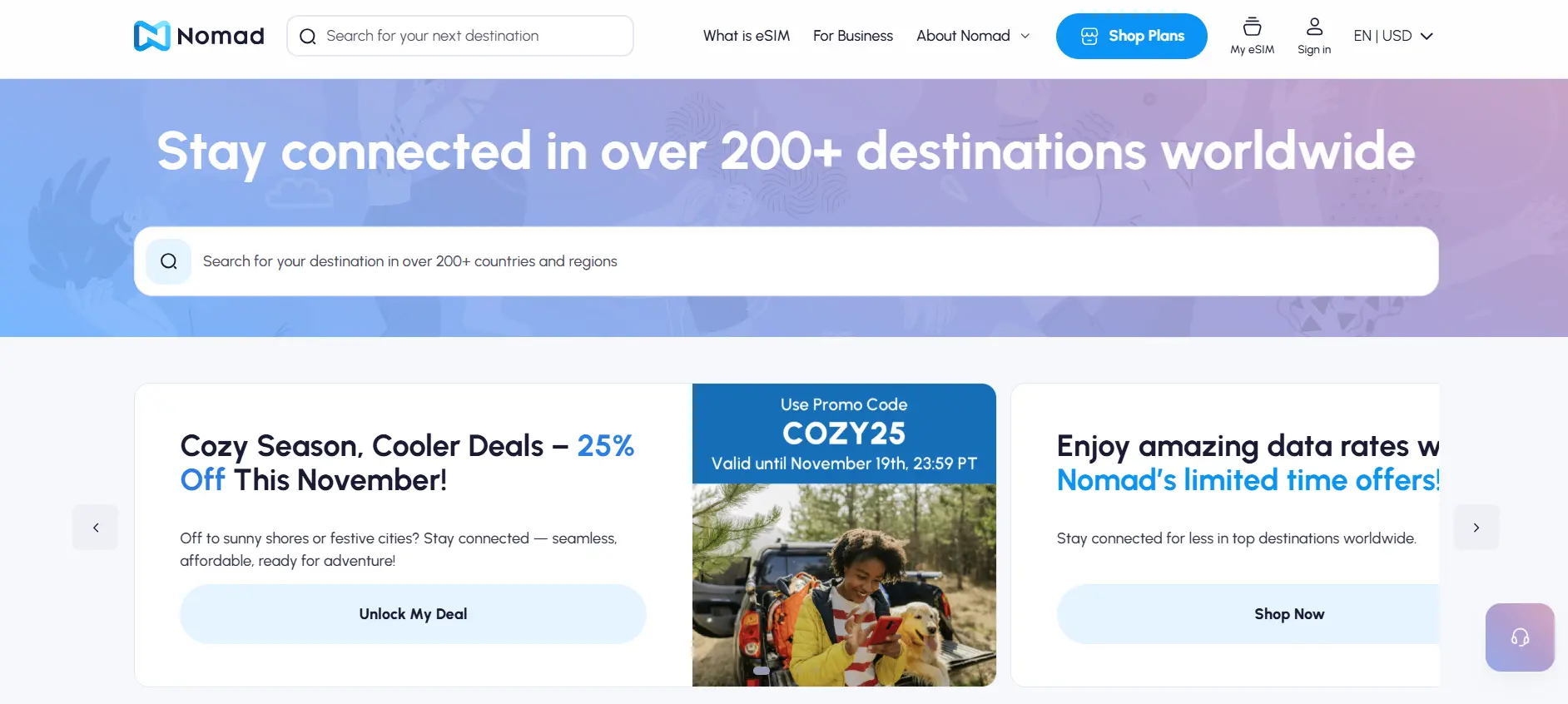This screenshot has width=1568, height=704.
Task: Advance the carousel with the right arrow
Action: (x=1476, y=527)
